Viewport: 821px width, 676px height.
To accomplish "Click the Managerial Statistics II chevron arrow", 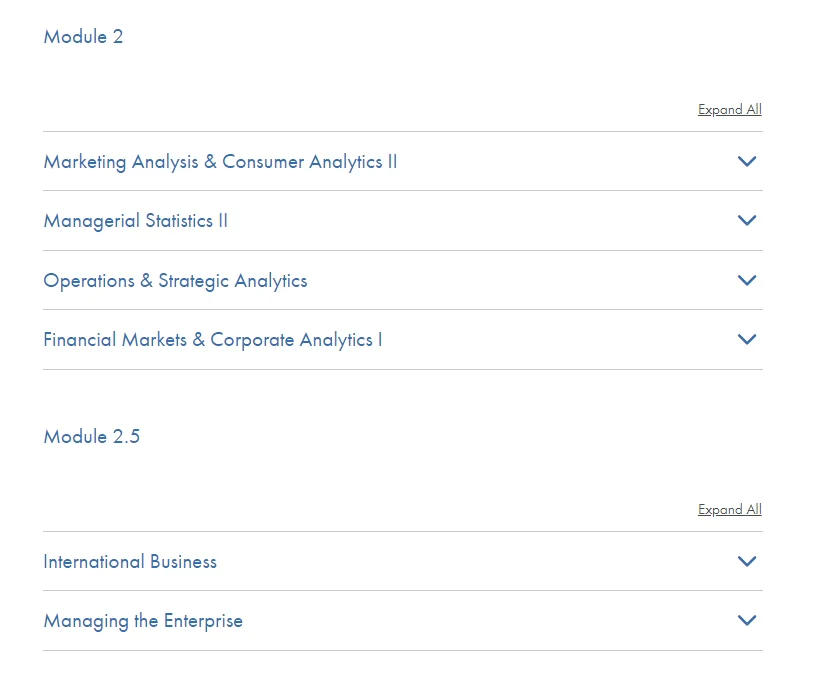I will pos(746,220).
